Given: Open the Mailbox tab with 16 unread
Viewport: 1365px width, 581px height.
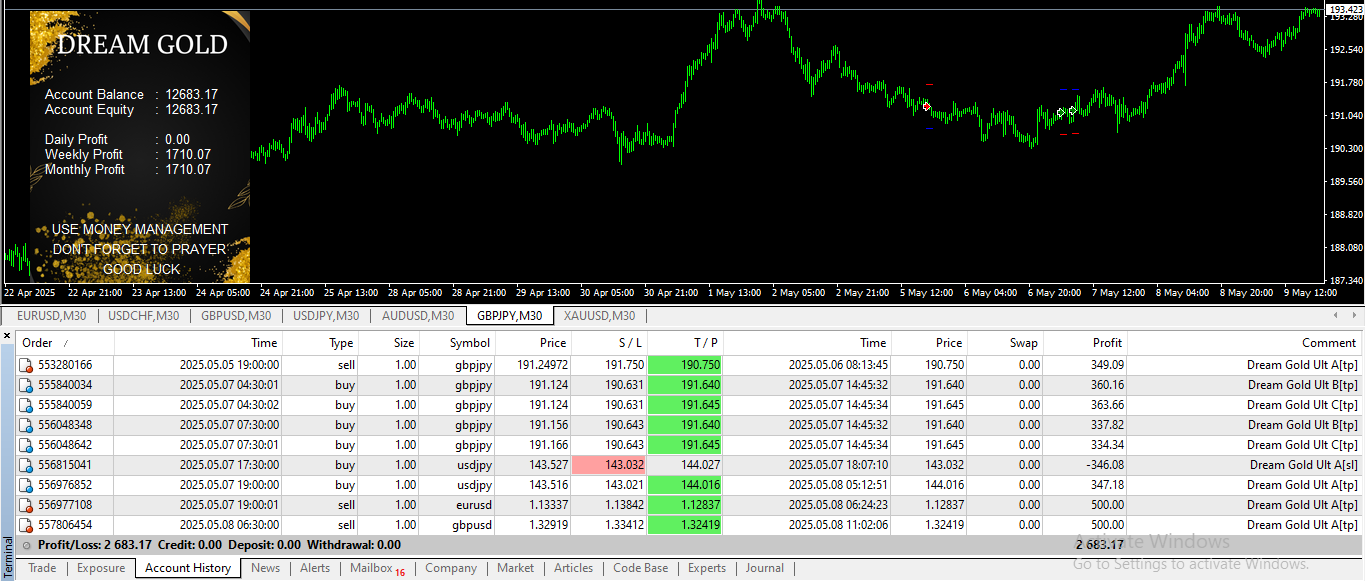Looking at the screenshot, I should coord(377,568).
